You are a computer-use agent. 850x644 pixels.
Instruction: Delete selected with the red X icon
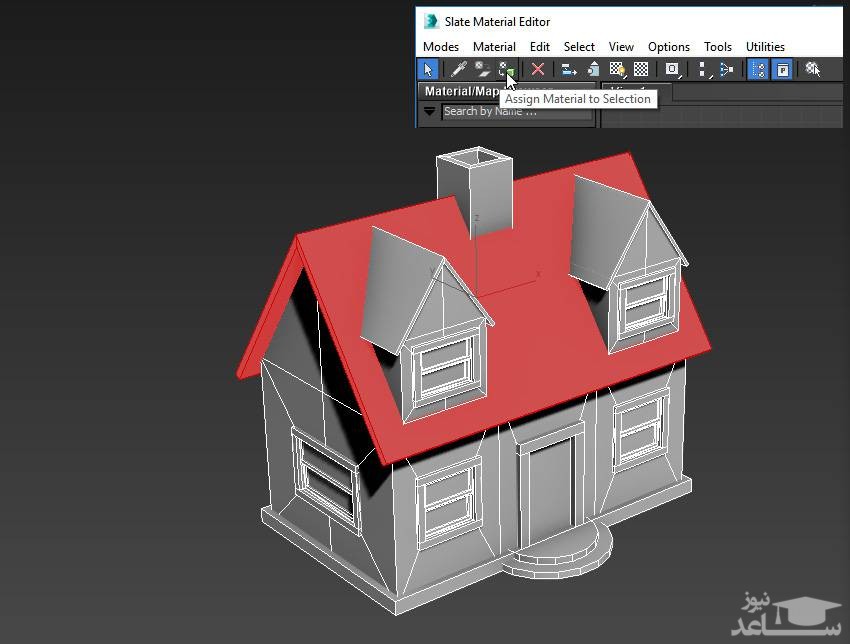coord(538,69)
